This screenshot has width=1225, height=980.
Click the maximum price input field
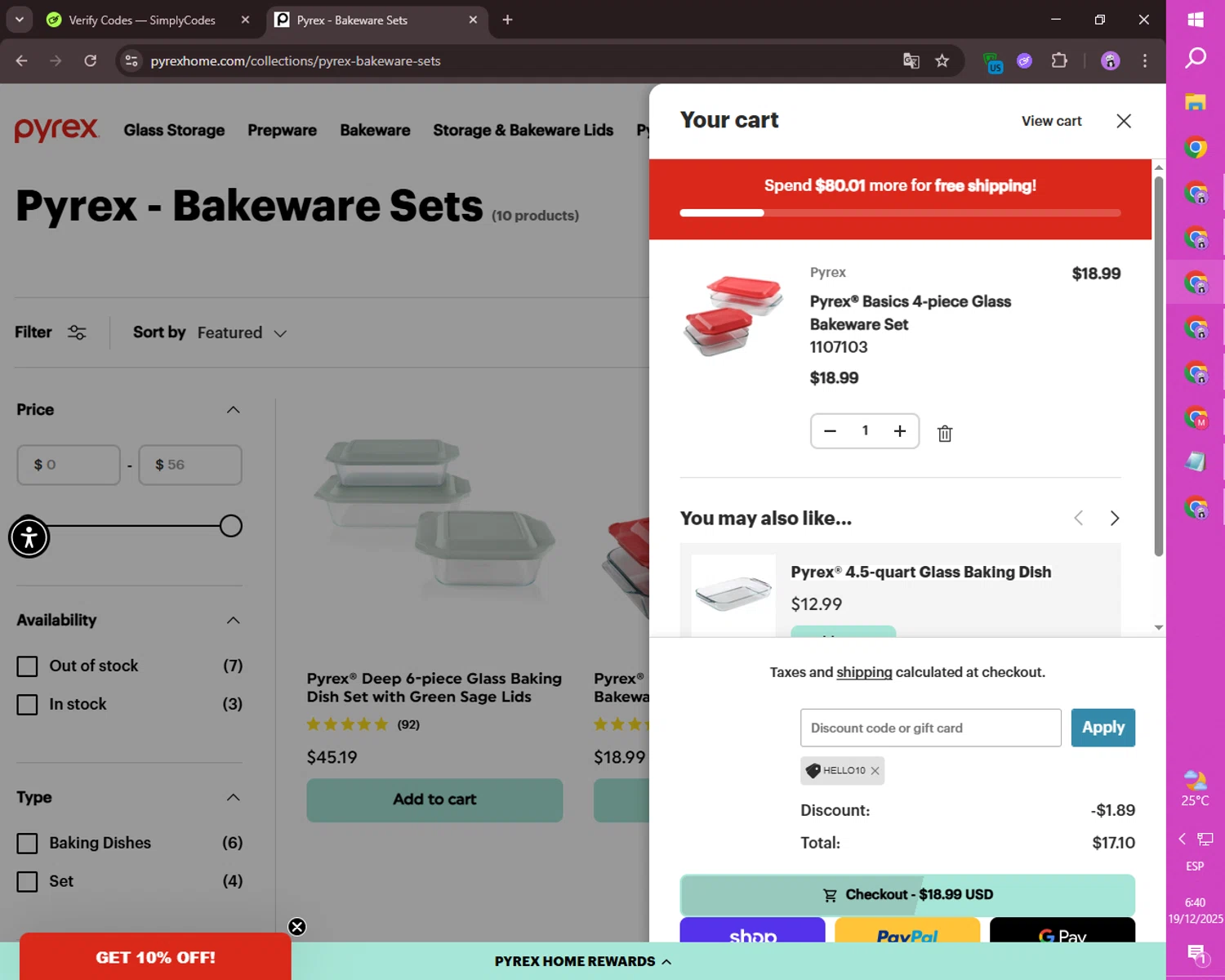190,465
